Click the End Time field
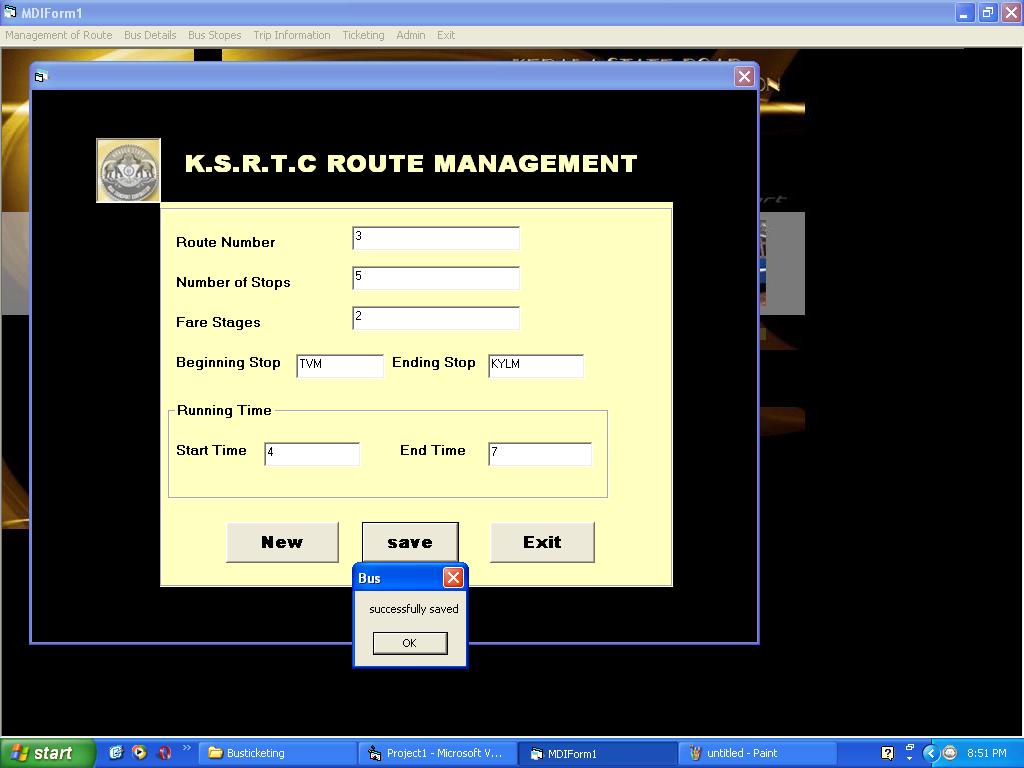 click(539, 454)
